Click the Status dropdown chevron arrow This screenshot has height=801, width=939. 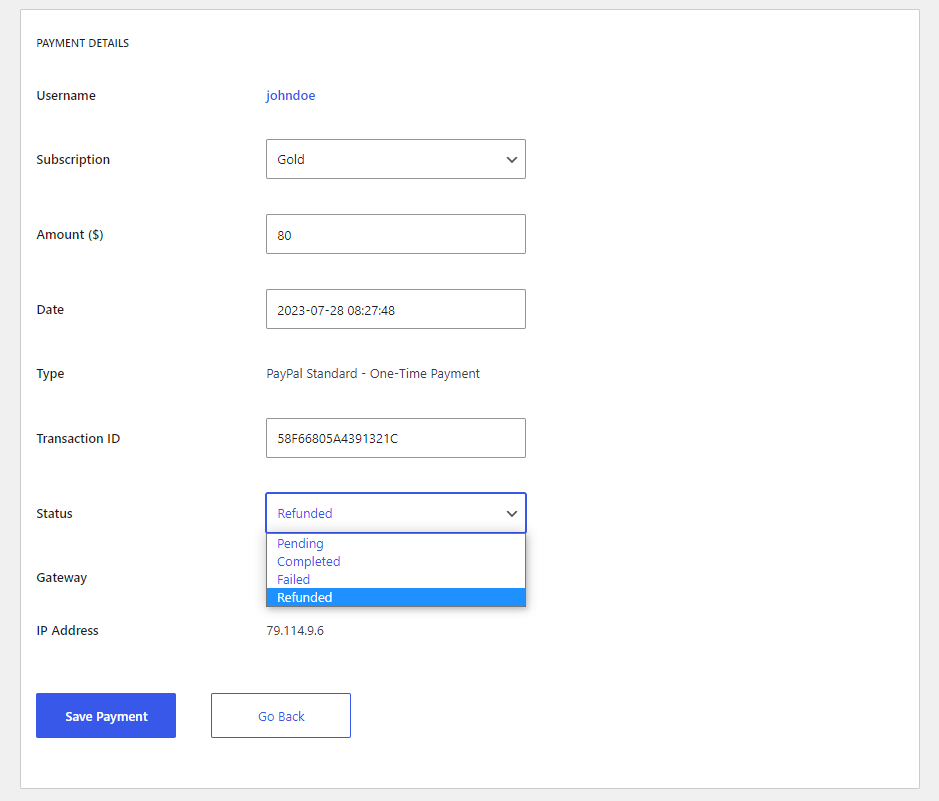pos(511,514)
